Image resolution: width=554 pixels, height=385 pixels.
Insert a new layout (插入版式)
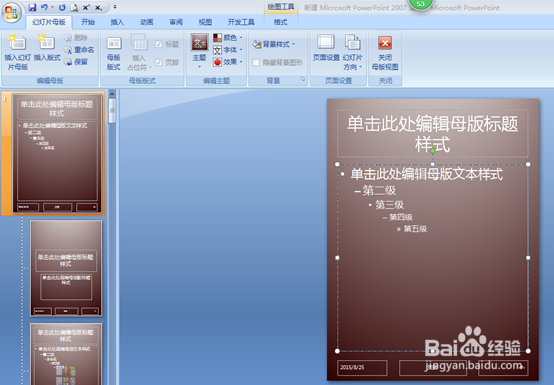(x=47, y=48)
